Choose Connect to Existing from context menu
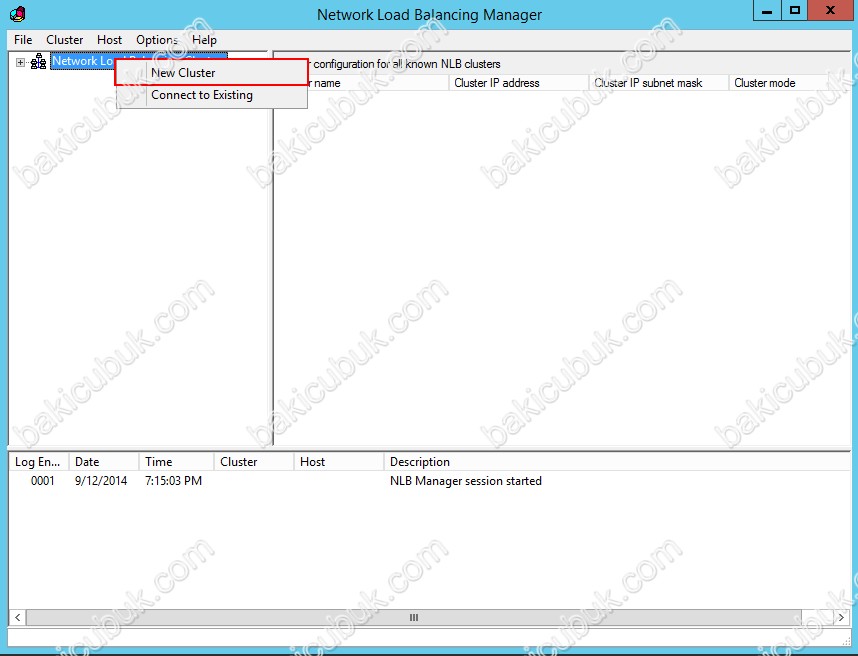Image resolution: width=858 pixels, height=656 pixels. (x=211, y=95)
